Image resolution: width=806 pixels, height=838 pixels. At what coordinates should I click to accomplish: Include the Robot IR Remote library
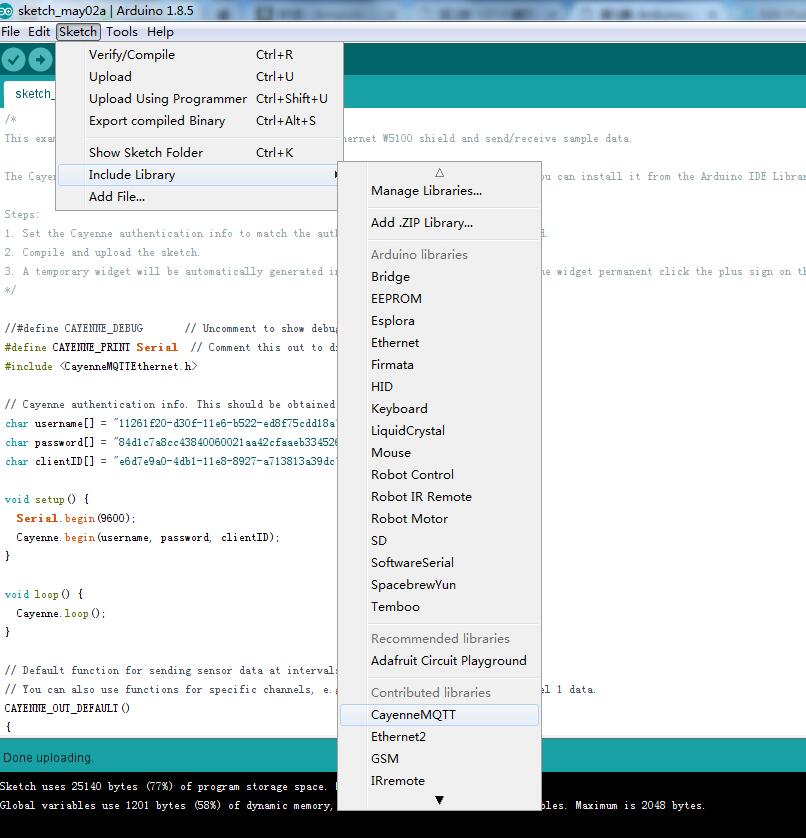click(x=439, y=496)
